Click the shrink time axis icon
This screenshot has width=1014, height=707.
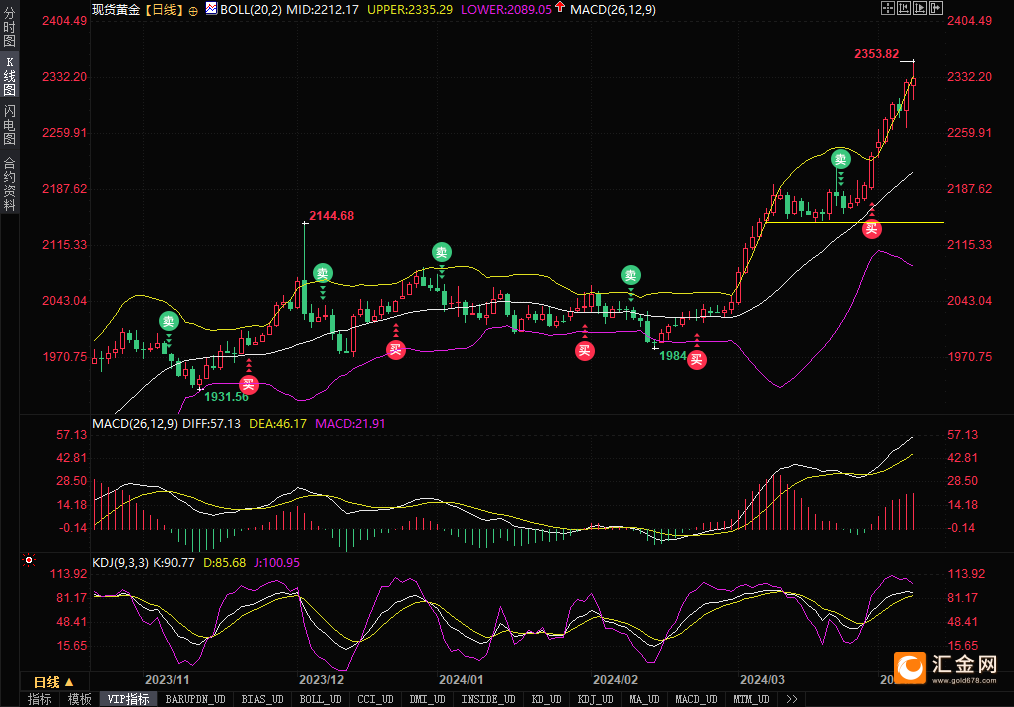click(904, 8)
